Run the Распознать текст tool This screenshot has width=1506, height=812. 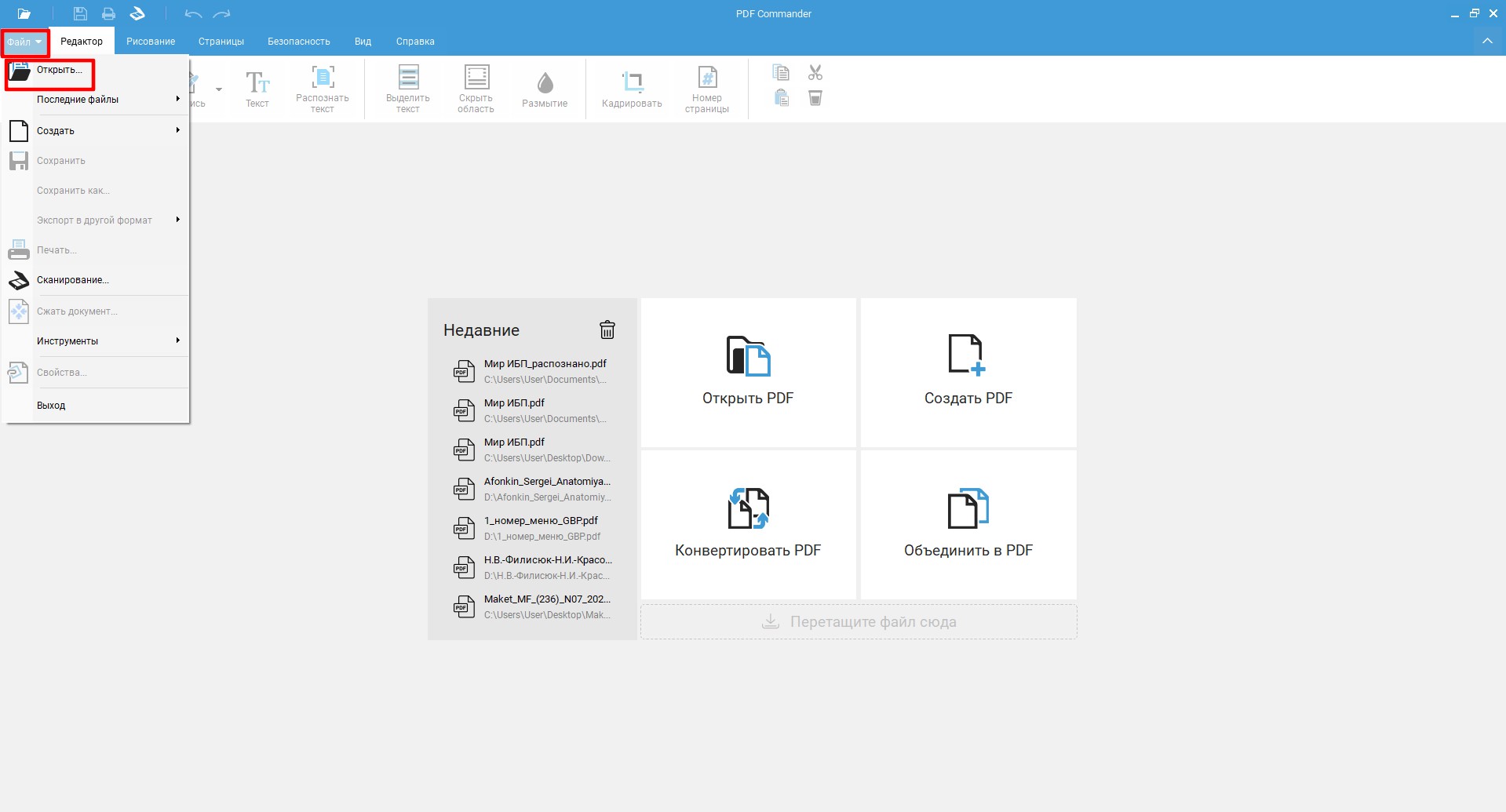323,89
